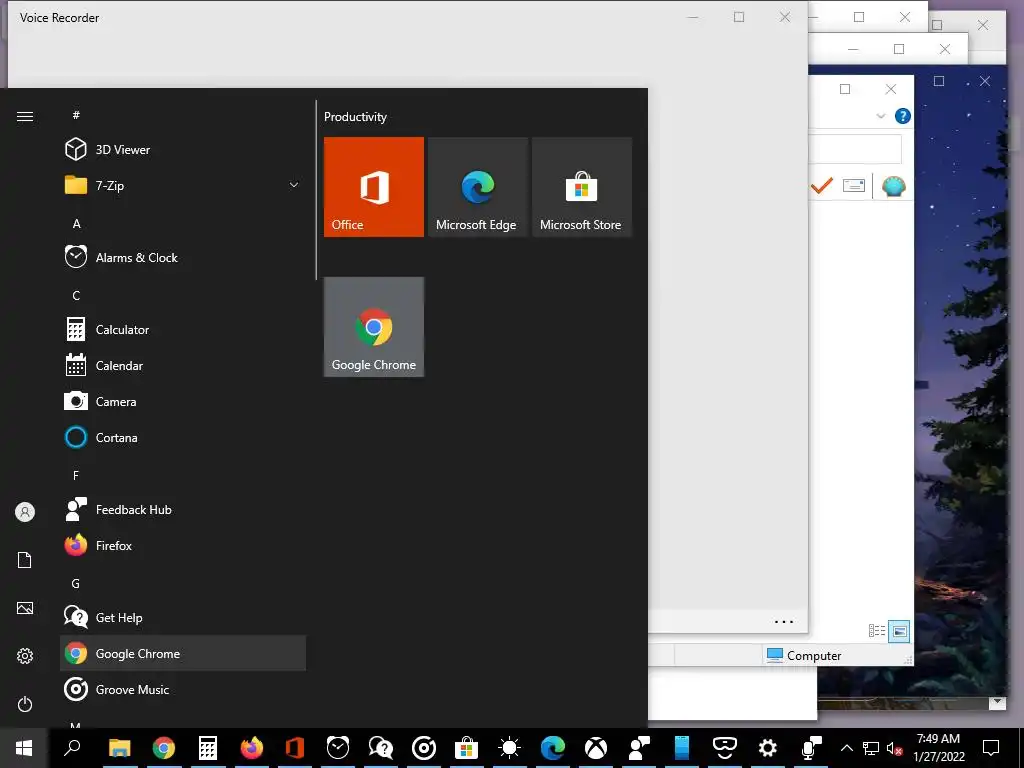
Task: Open Mixed Reality Portal on the taskbar
Action: click(x=725, y=748)
